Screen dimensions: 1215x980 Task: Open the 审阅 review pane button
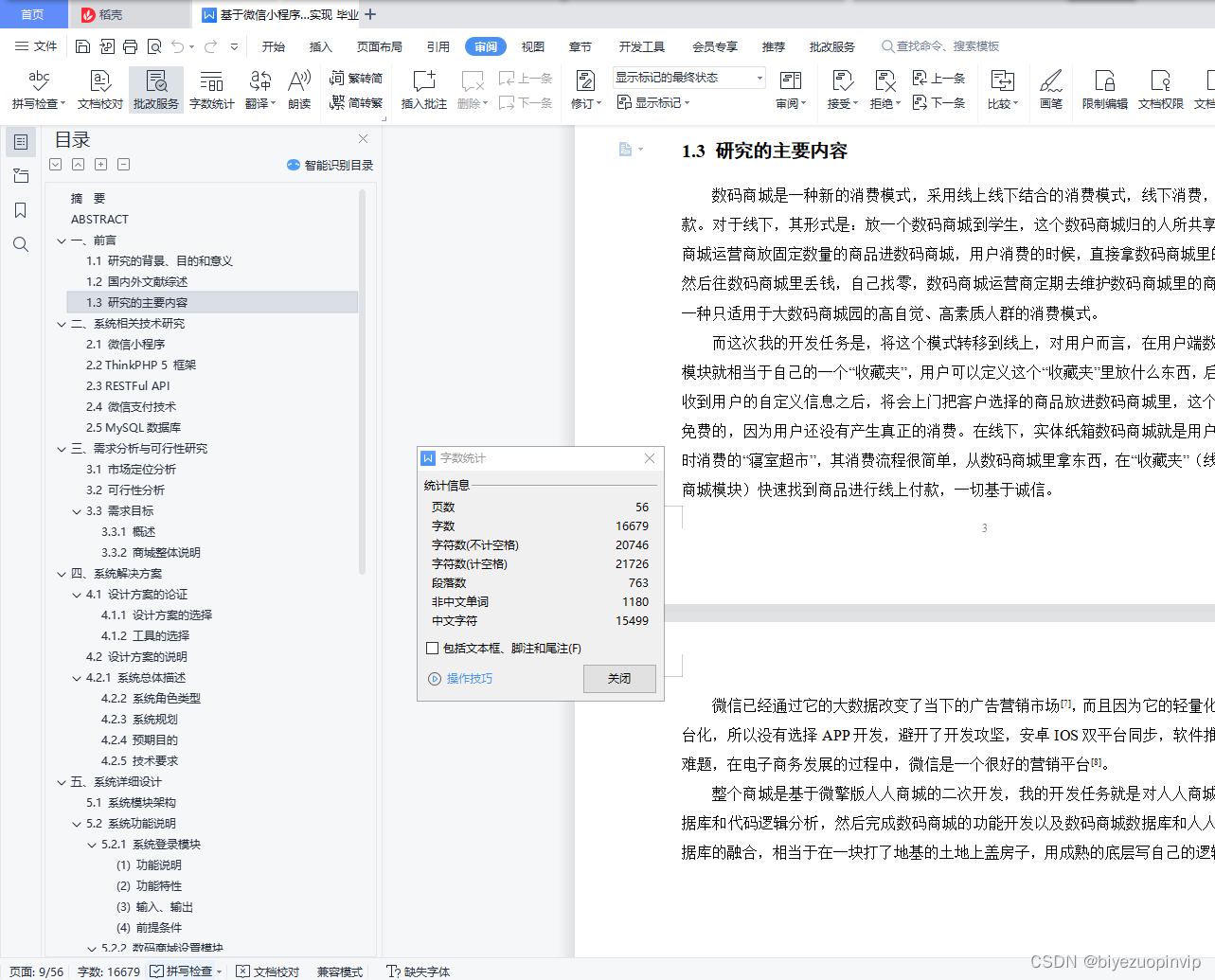tap(791, 90)
